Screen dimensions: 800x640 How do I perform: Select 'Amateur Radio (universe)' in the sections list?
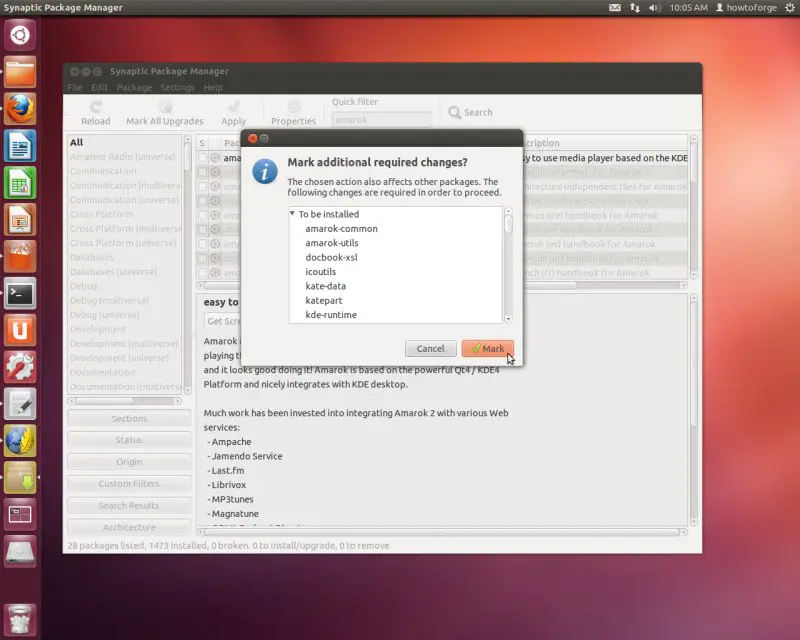tap(123, 157)
